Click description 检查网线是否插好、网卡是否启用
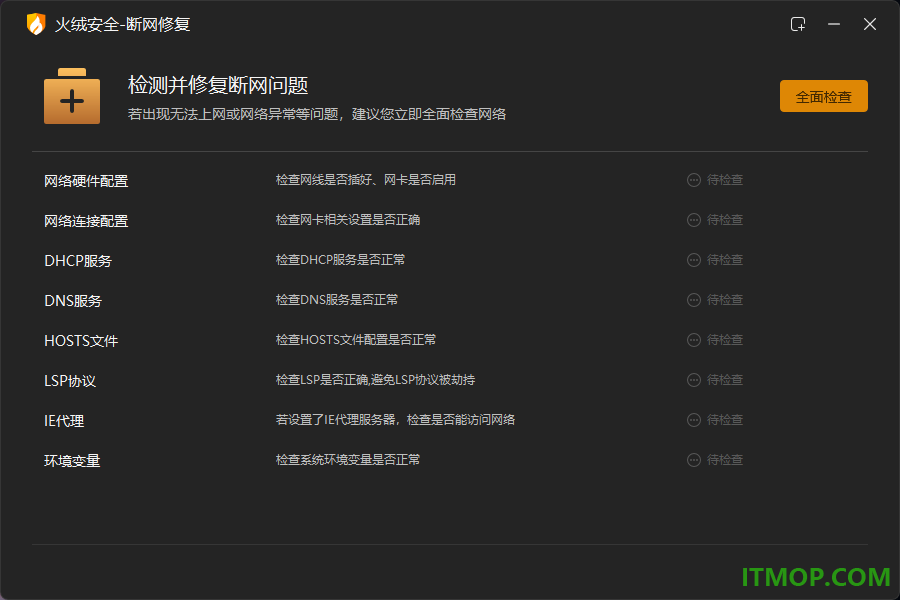This screenshot has width=900, height=600. pos(366,180)
